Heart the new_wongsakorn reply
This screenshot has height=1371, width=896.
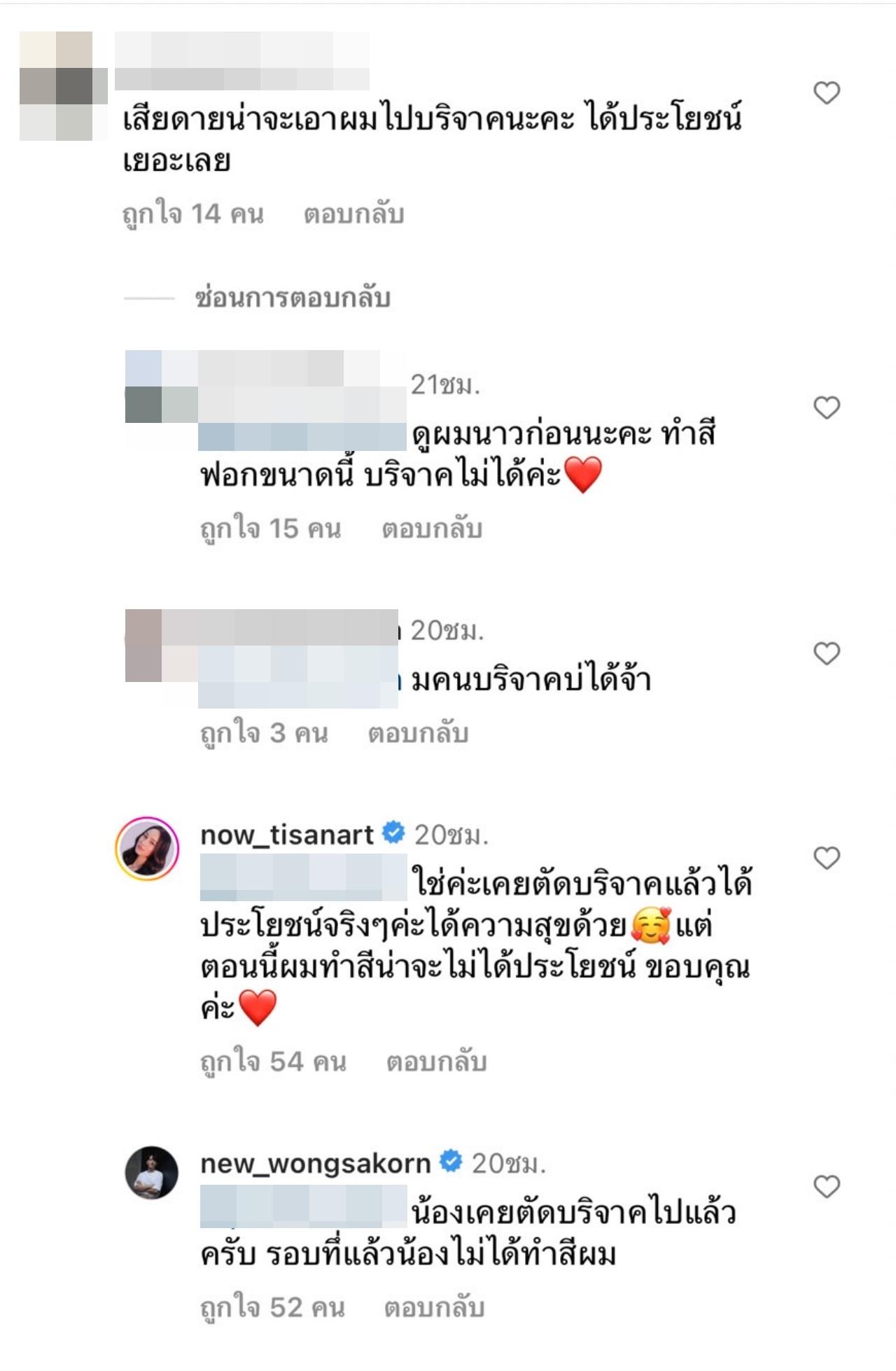[827, 1186]
